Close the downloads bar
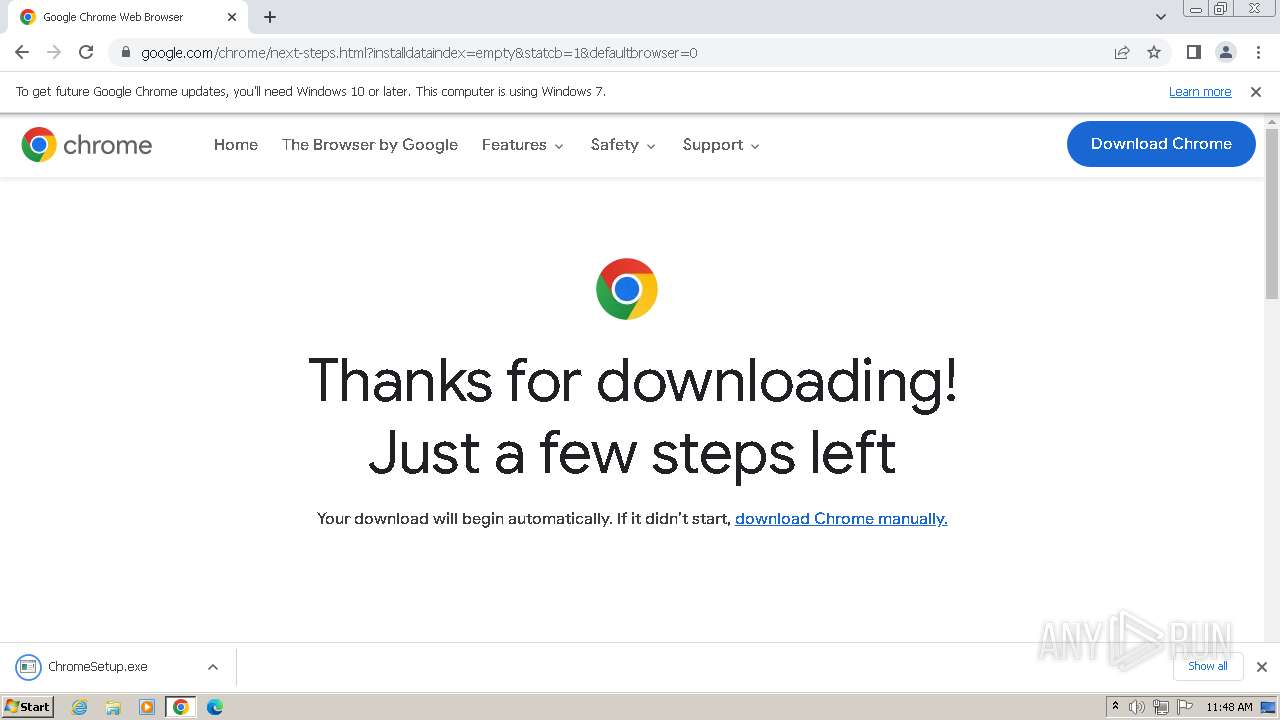1280x720 pixels. pyautogui.click(x=1262, y=667)
